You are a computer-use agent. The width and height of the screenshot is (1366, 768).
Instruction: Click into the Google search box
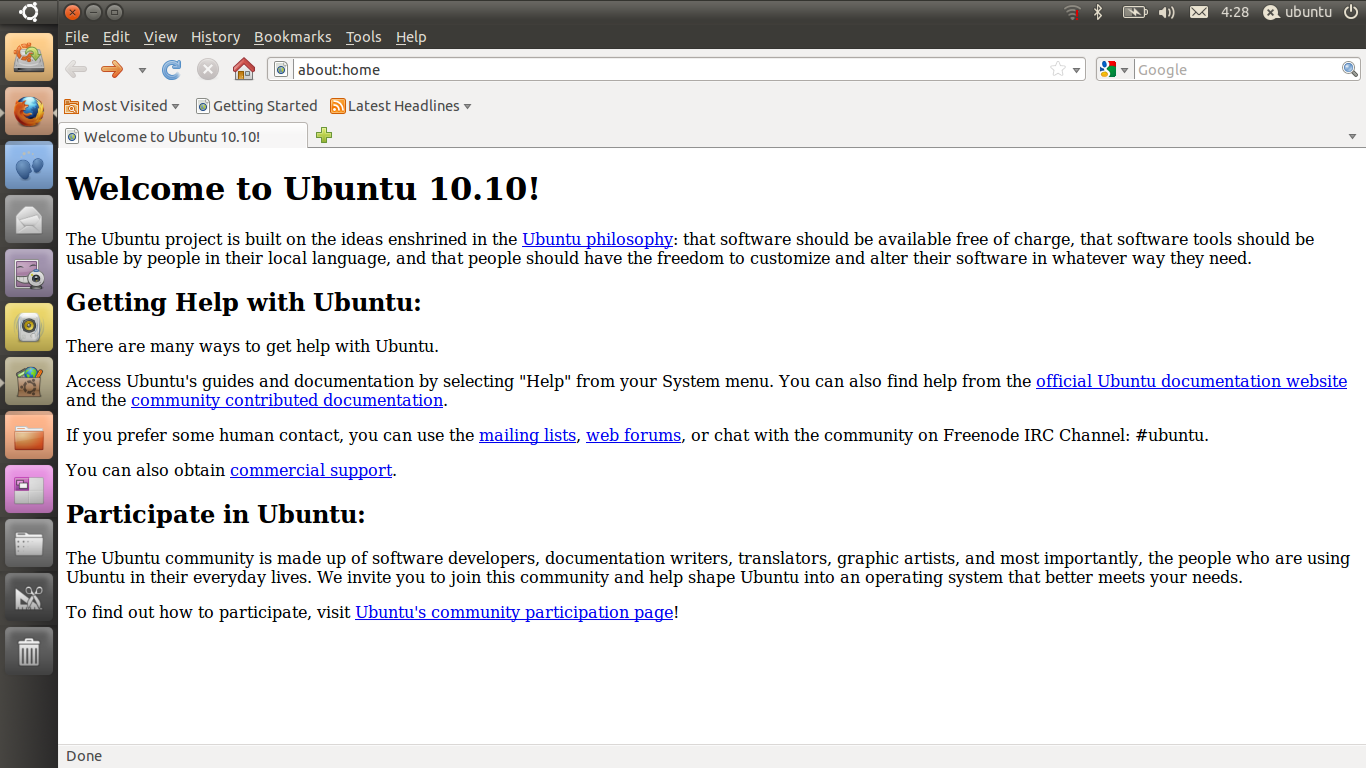pos(1238,69)
